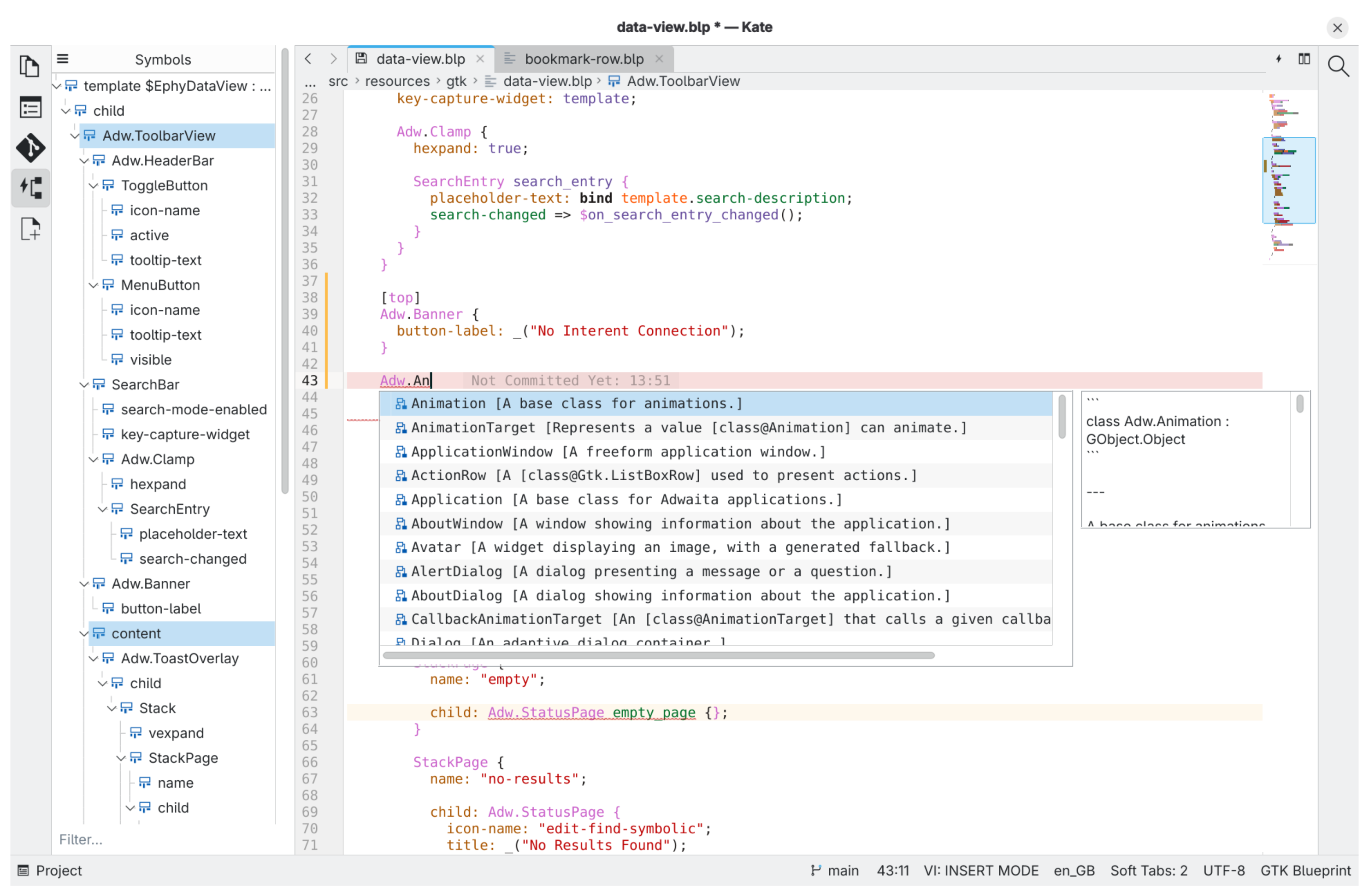The image size is (1369, 896).
Task: Click the quick open lightning icon
Action: (x=1278, y=59)
